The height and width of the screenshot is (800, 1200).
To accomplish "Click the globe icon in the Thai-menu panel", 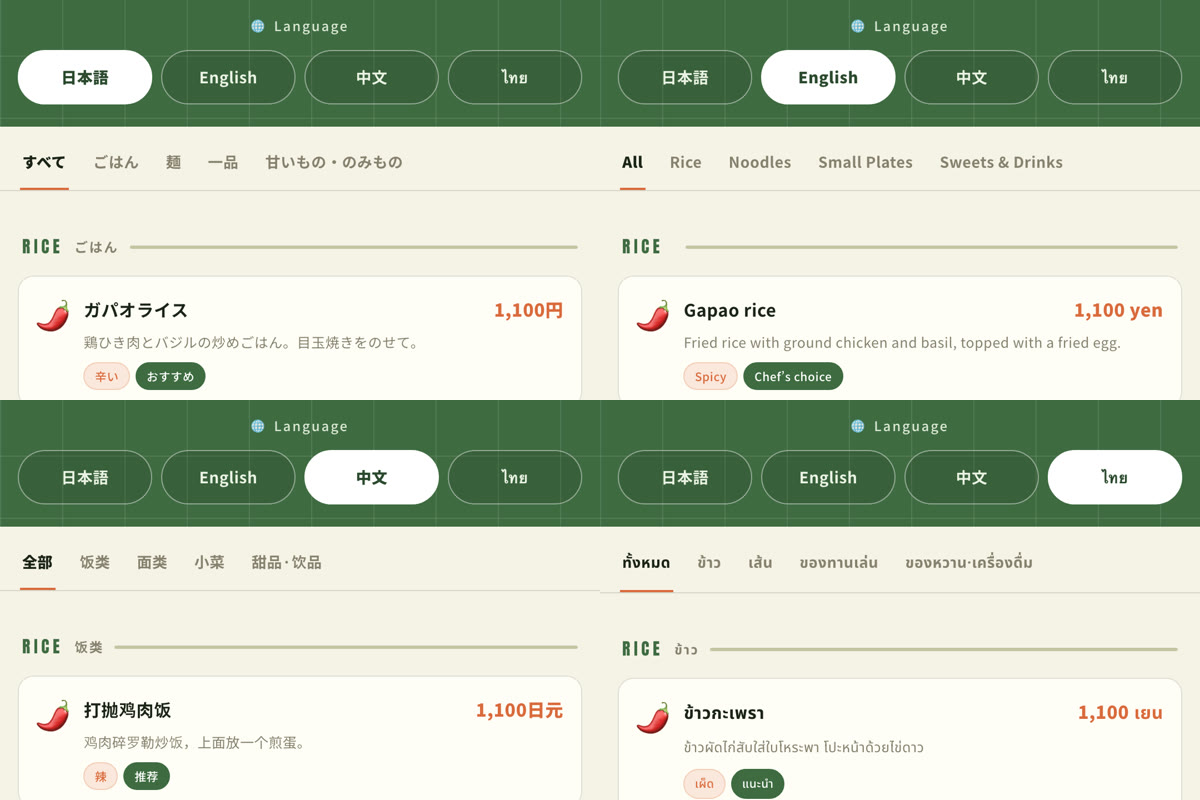I will point(858,426).
